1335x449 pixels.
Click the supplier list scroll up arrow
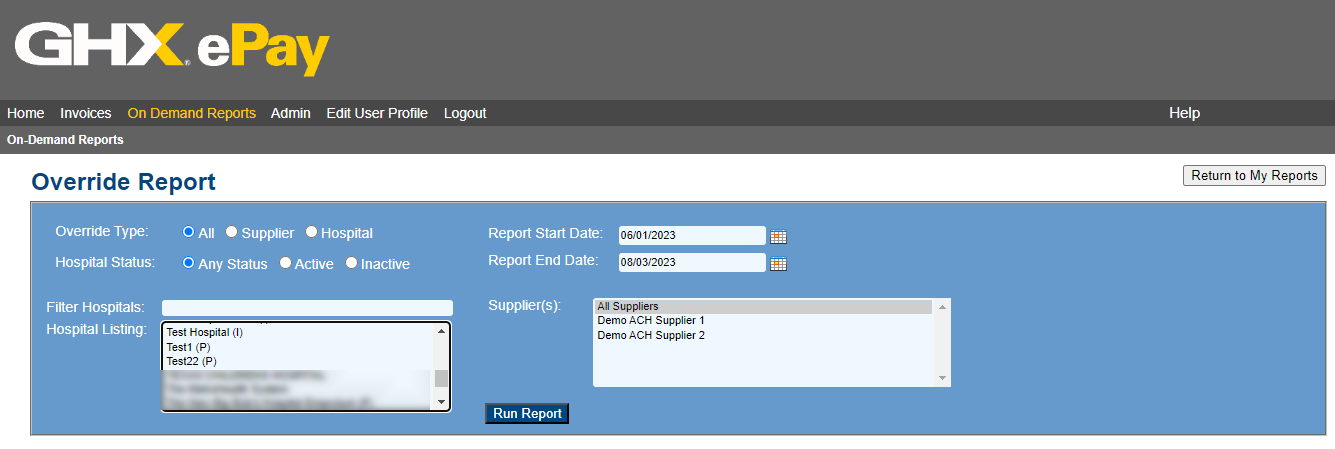[x=941, y=307]
